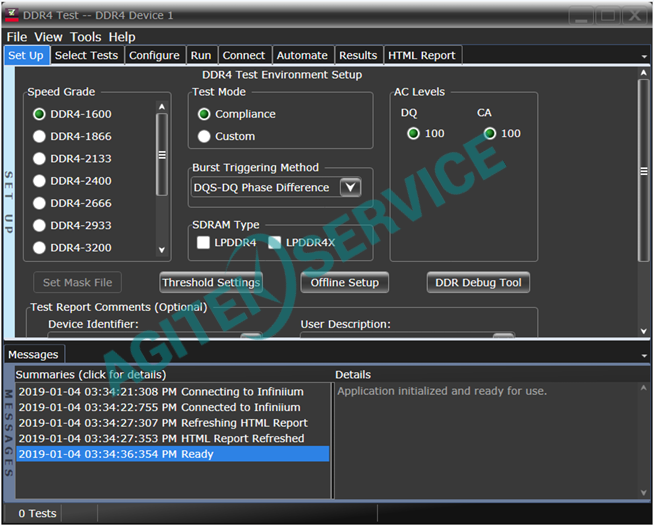
Task: Click the User Description input field
Action: click(407, 334)
